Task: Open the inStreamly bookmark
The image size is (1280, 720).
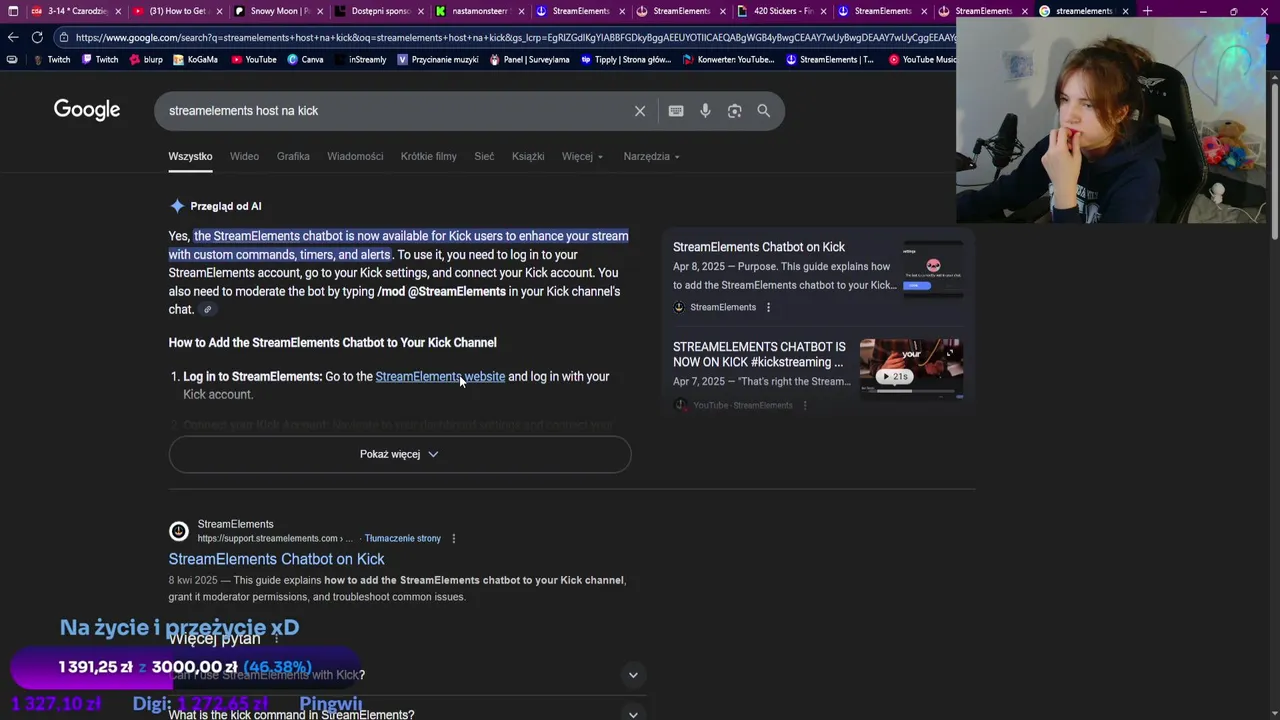Action: [x=360, y=59]
